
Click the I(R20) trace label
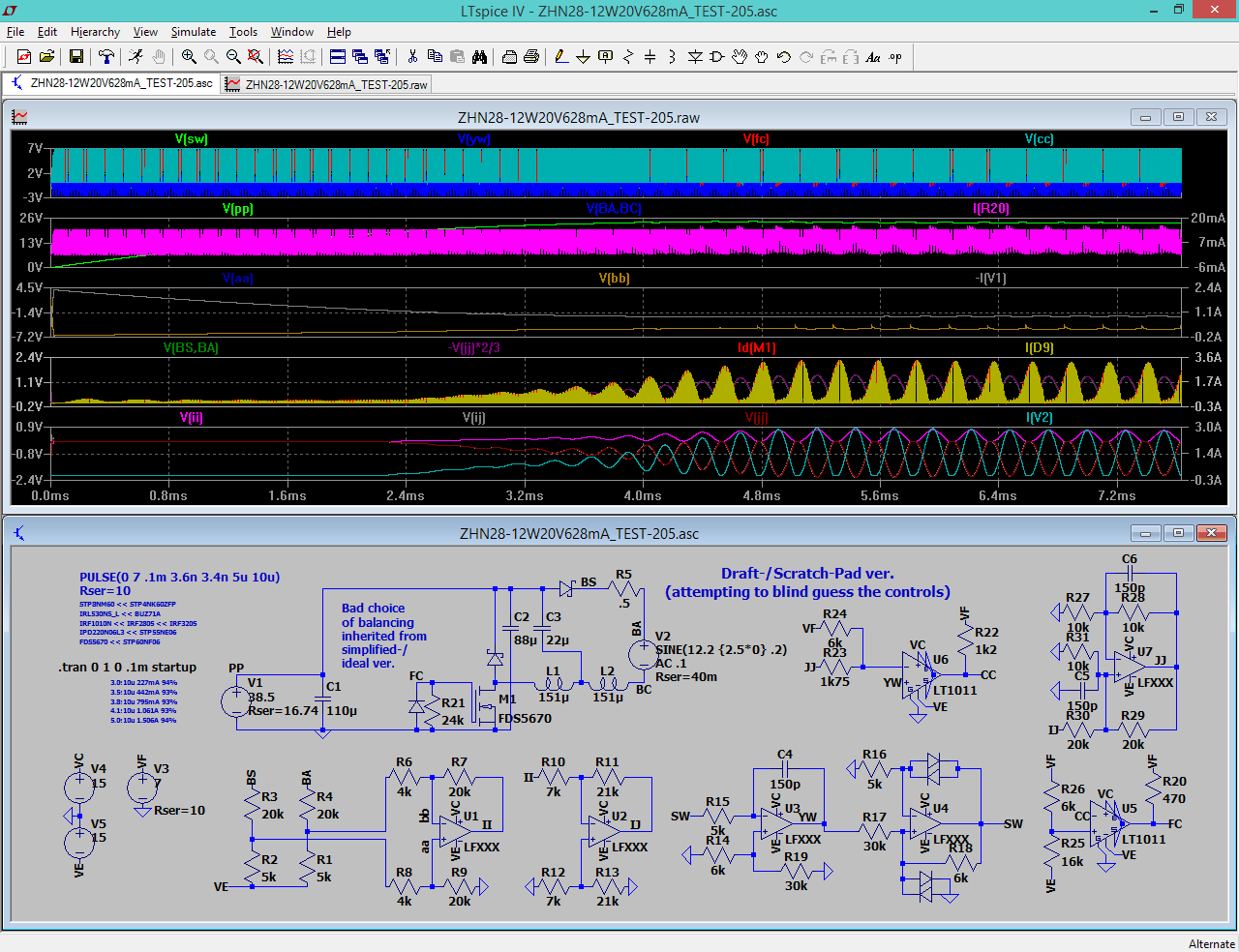point(991,209)
